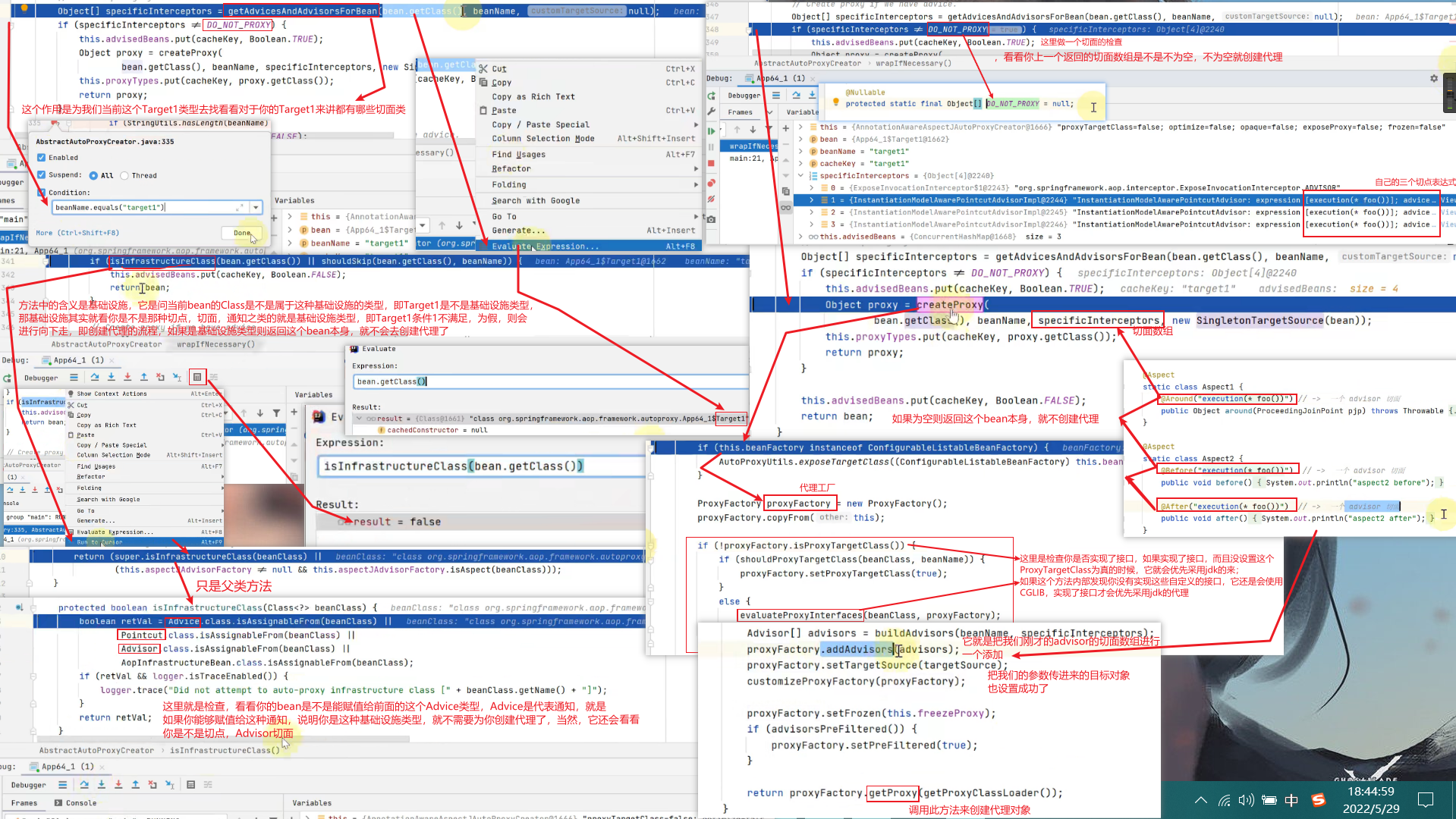Click the Run to Cursor toolbar icon

(x=177, y=377)
